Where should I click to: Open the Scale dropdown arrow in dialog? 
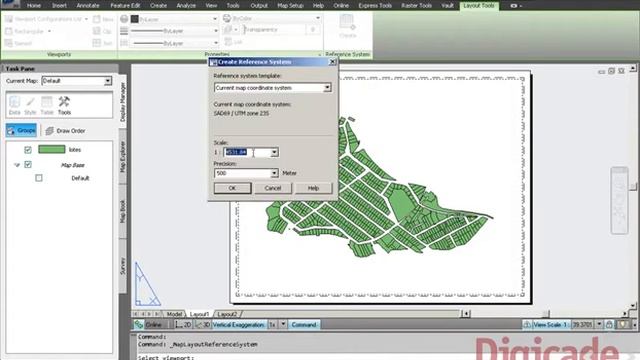tap(274, 152)
